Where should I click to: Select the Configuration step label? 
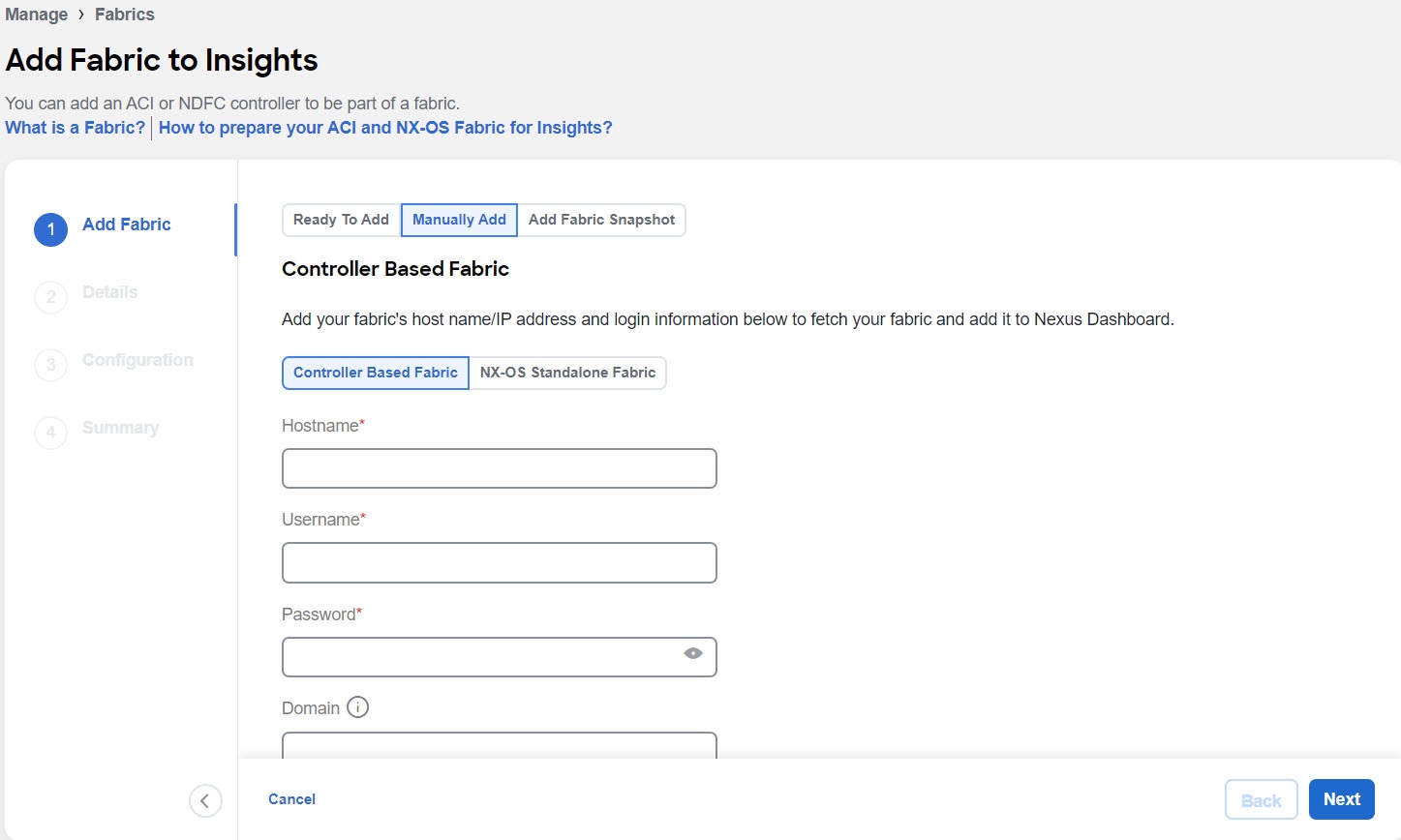(x=137, y=360)
